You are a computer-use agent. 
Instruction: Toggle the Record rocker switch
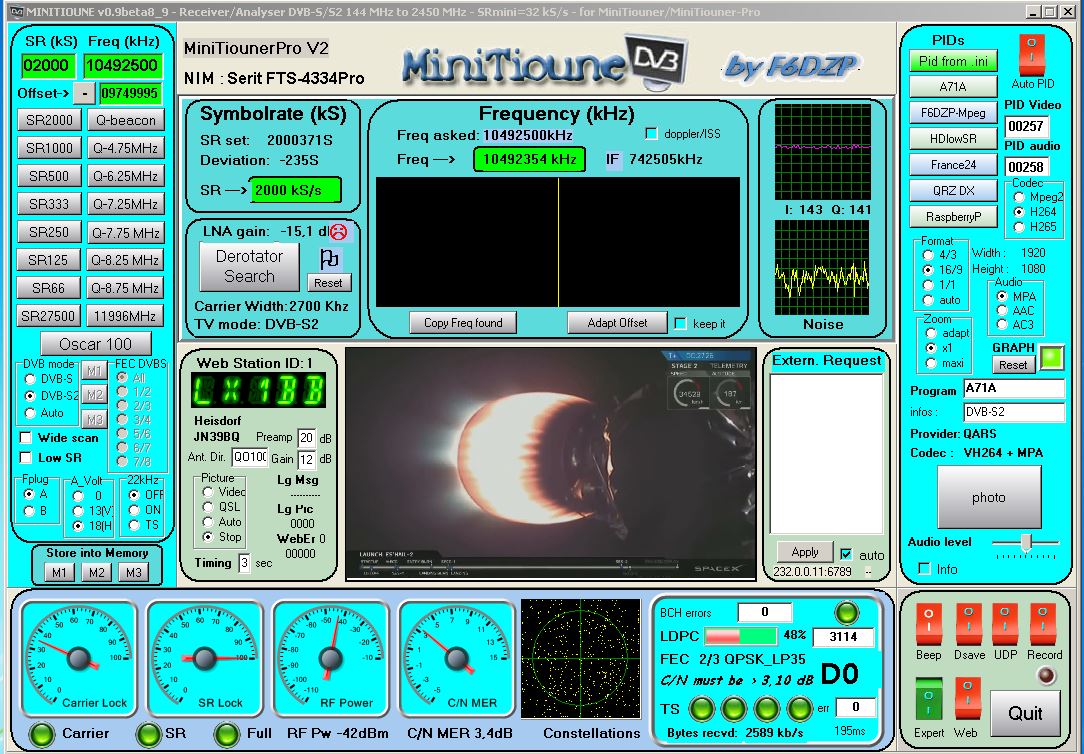(x=1043, y=624)
